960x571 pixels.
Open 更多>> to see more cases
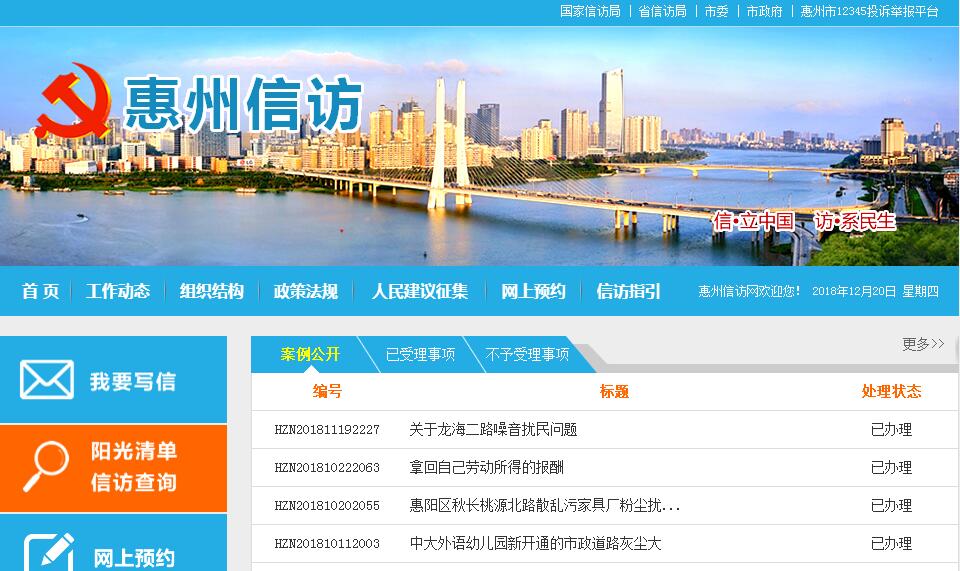pos(923,344)
